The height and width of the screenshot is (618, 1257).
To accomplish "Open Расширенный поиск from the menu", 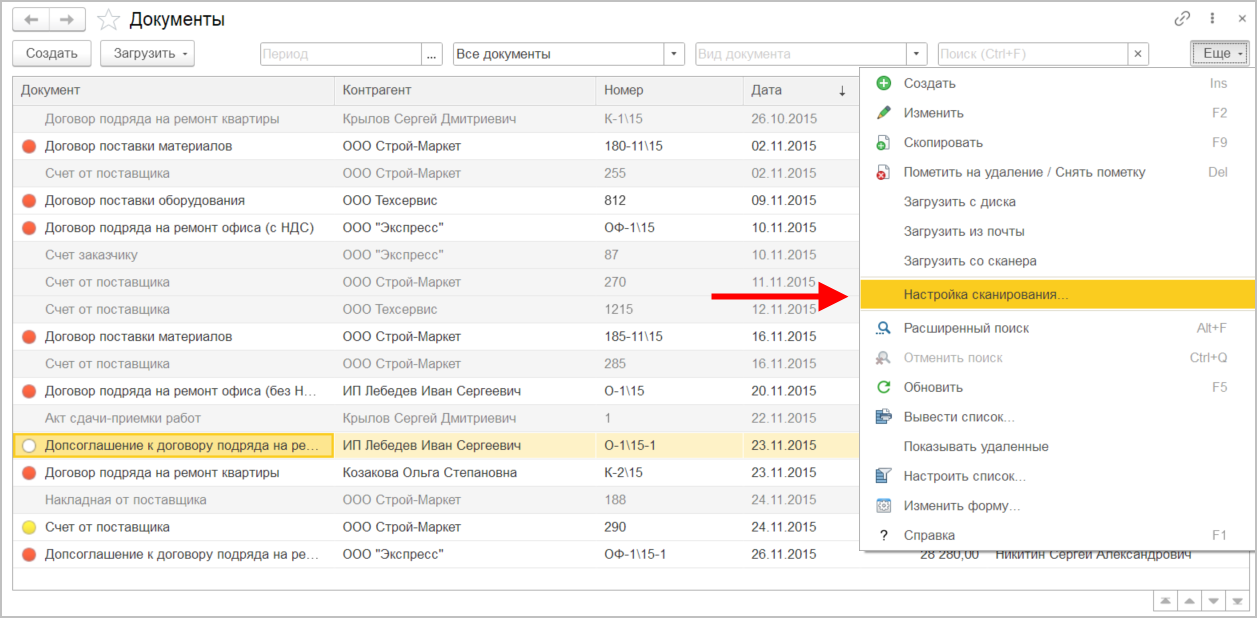I will tap(965, 328).
